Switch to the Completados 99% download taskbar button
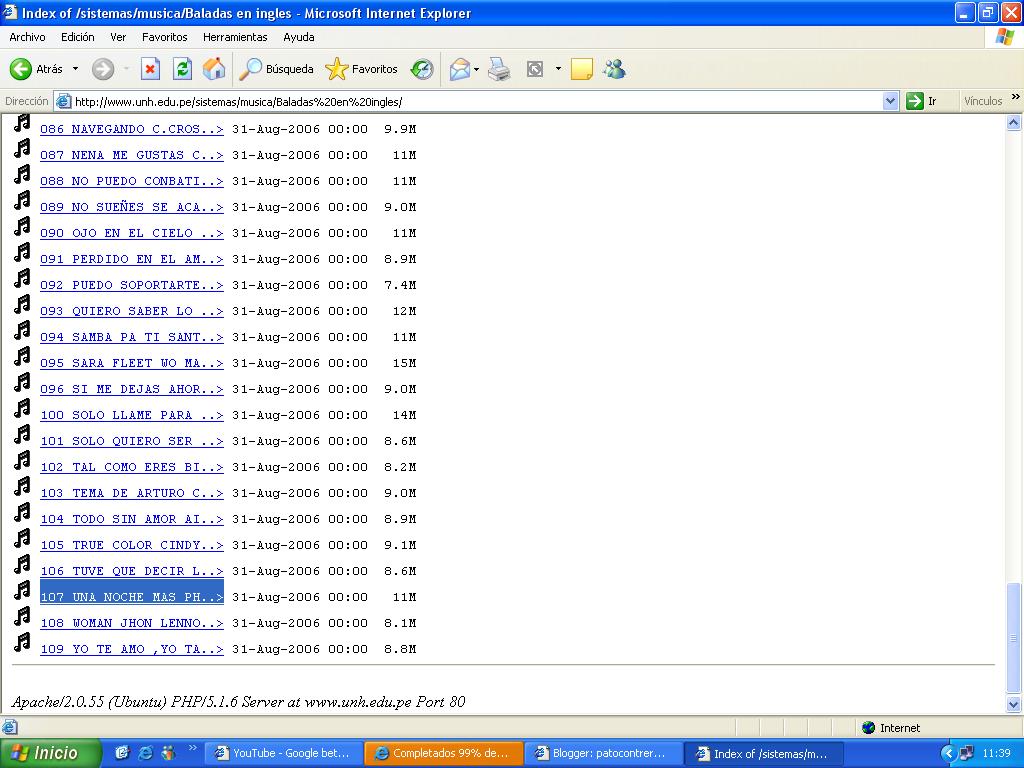The height and width of the screenshot is (768, 1024). click(x=444, y=754)
